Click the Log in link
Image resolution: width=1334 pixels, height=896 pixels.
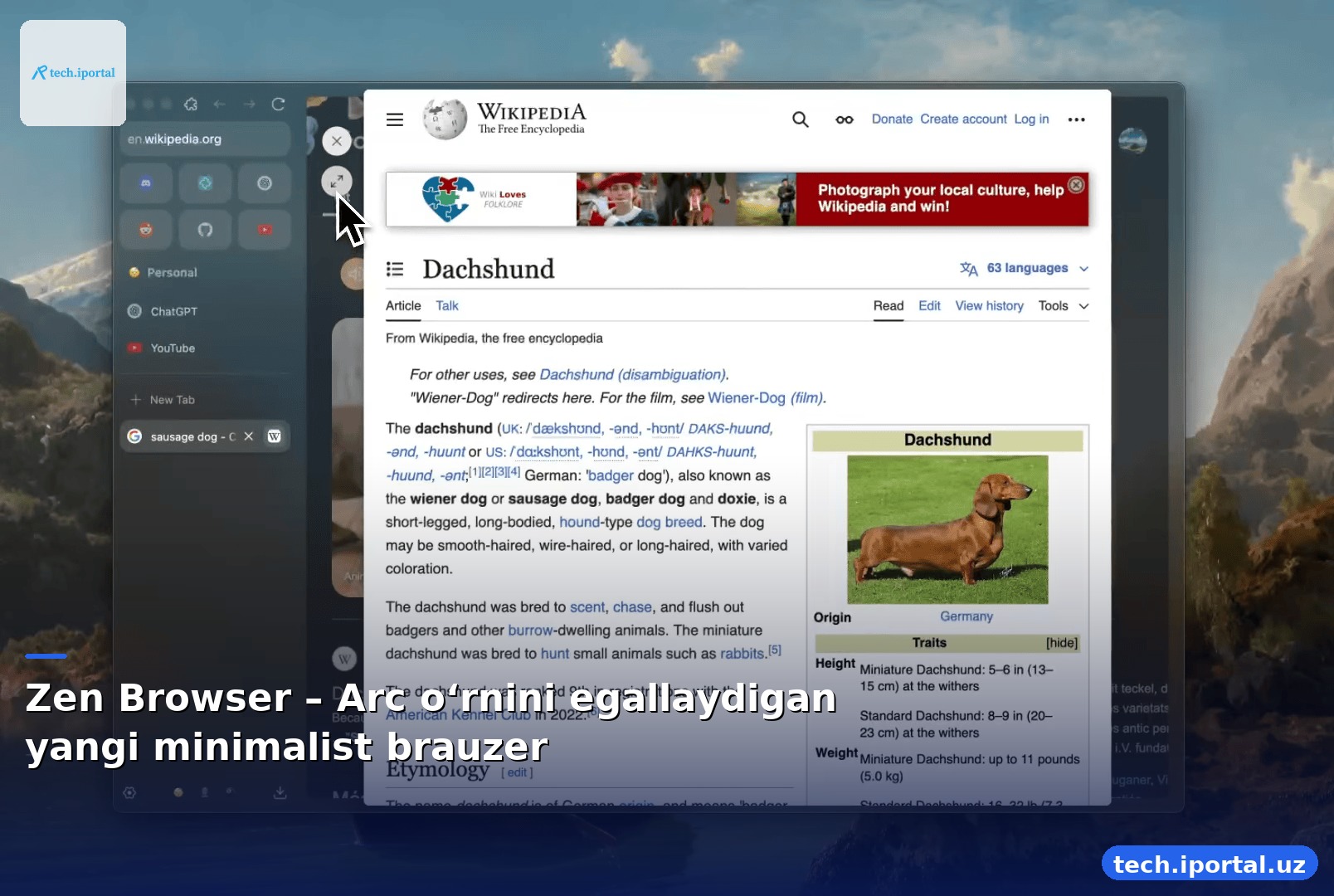[x=1031, y=119]
